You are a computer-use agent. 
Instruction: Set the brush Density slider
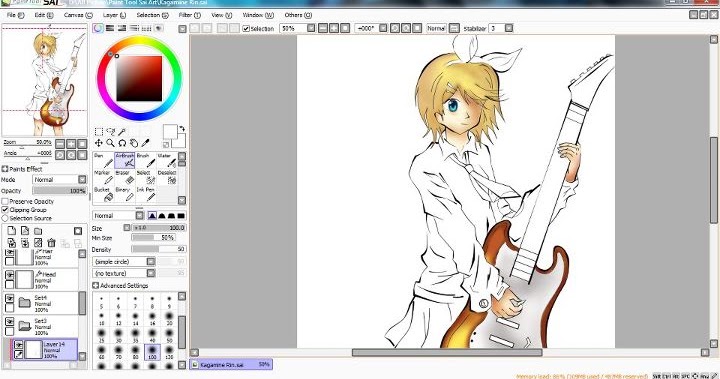click(158, 249)
